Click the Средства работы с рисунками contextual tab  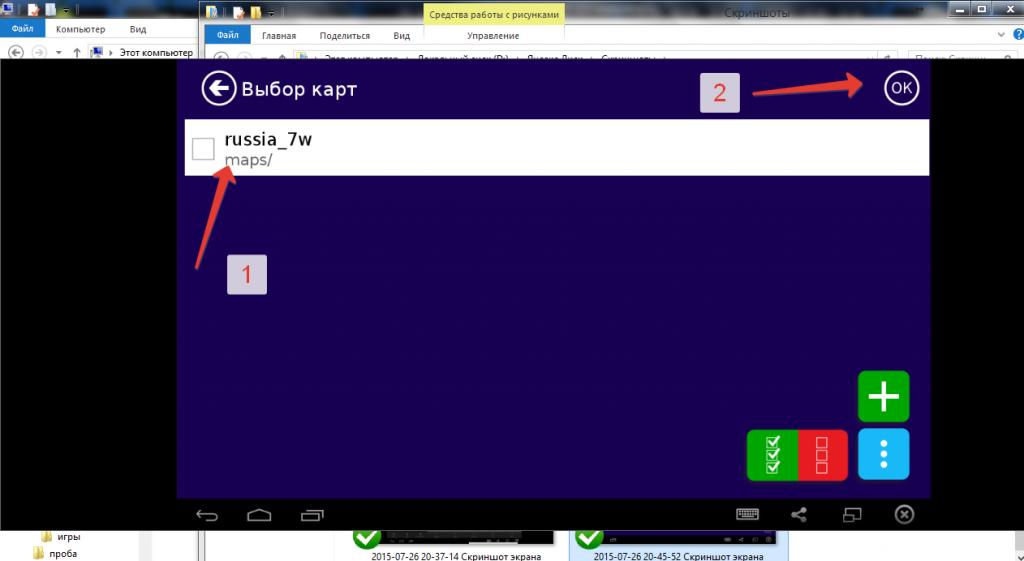494,14
